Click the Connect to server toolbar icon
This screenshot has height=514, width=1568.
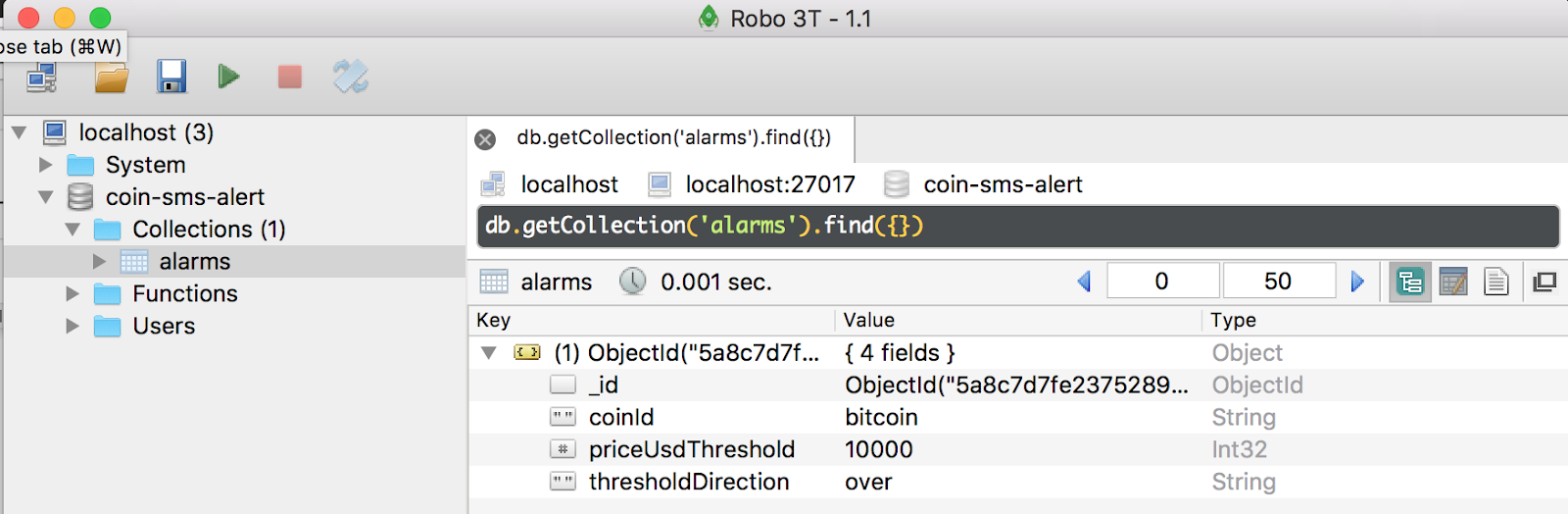click(x=42, y=77)
